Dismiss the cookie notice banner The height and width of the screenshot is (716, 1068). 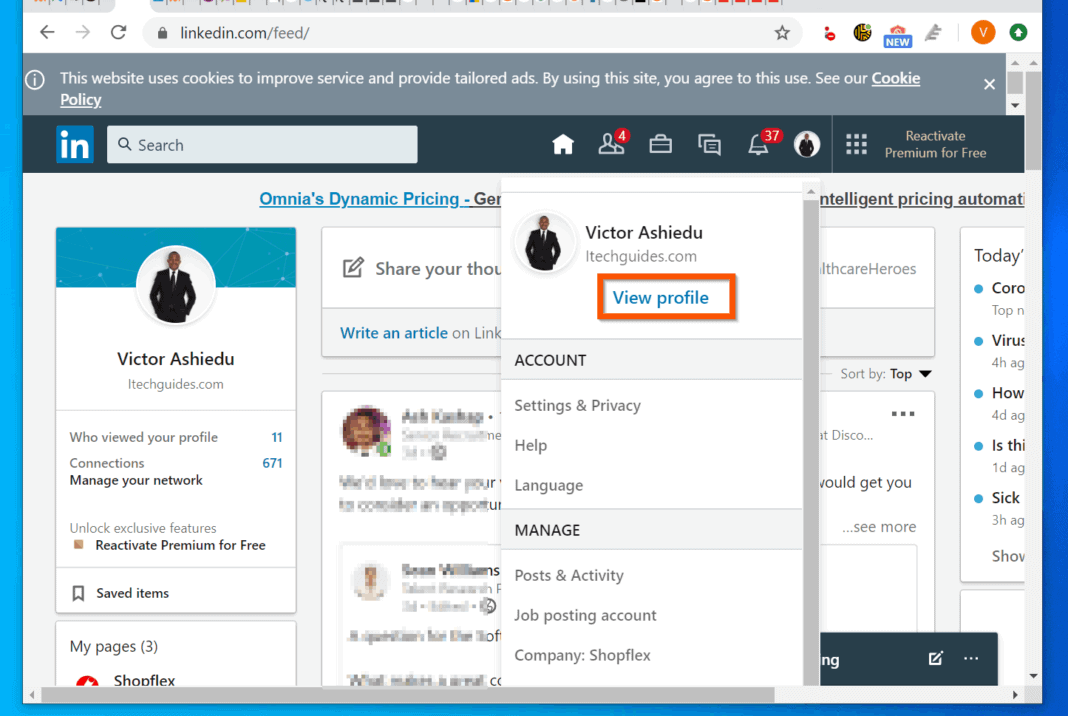tap(989, 84)
